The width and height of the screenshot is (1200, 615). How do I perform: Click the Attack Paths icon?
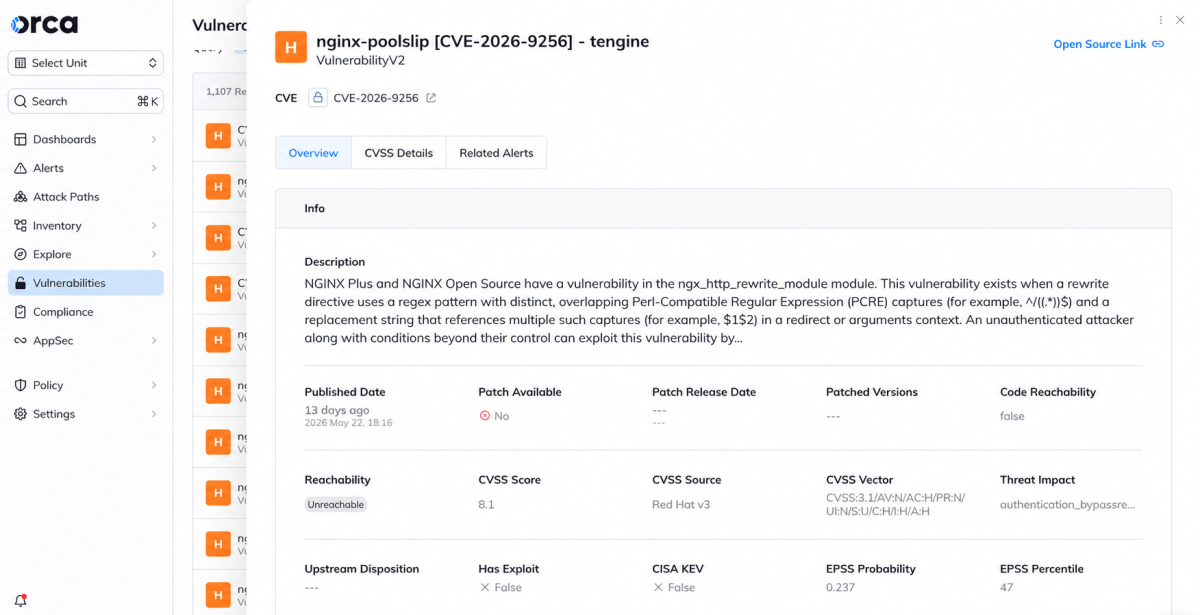[x=21, y=197]
